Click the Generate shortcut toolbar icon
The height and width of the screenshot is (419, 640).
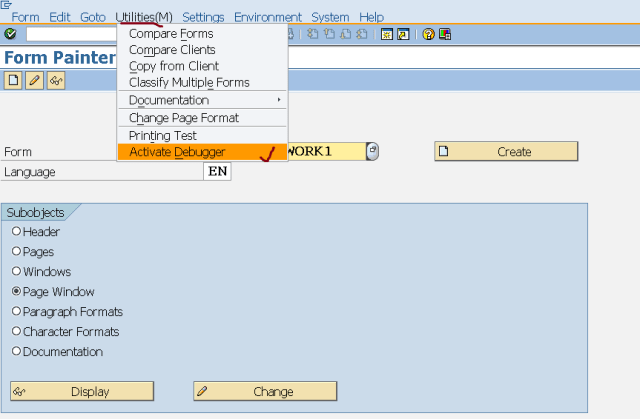[x=403, y=34]
